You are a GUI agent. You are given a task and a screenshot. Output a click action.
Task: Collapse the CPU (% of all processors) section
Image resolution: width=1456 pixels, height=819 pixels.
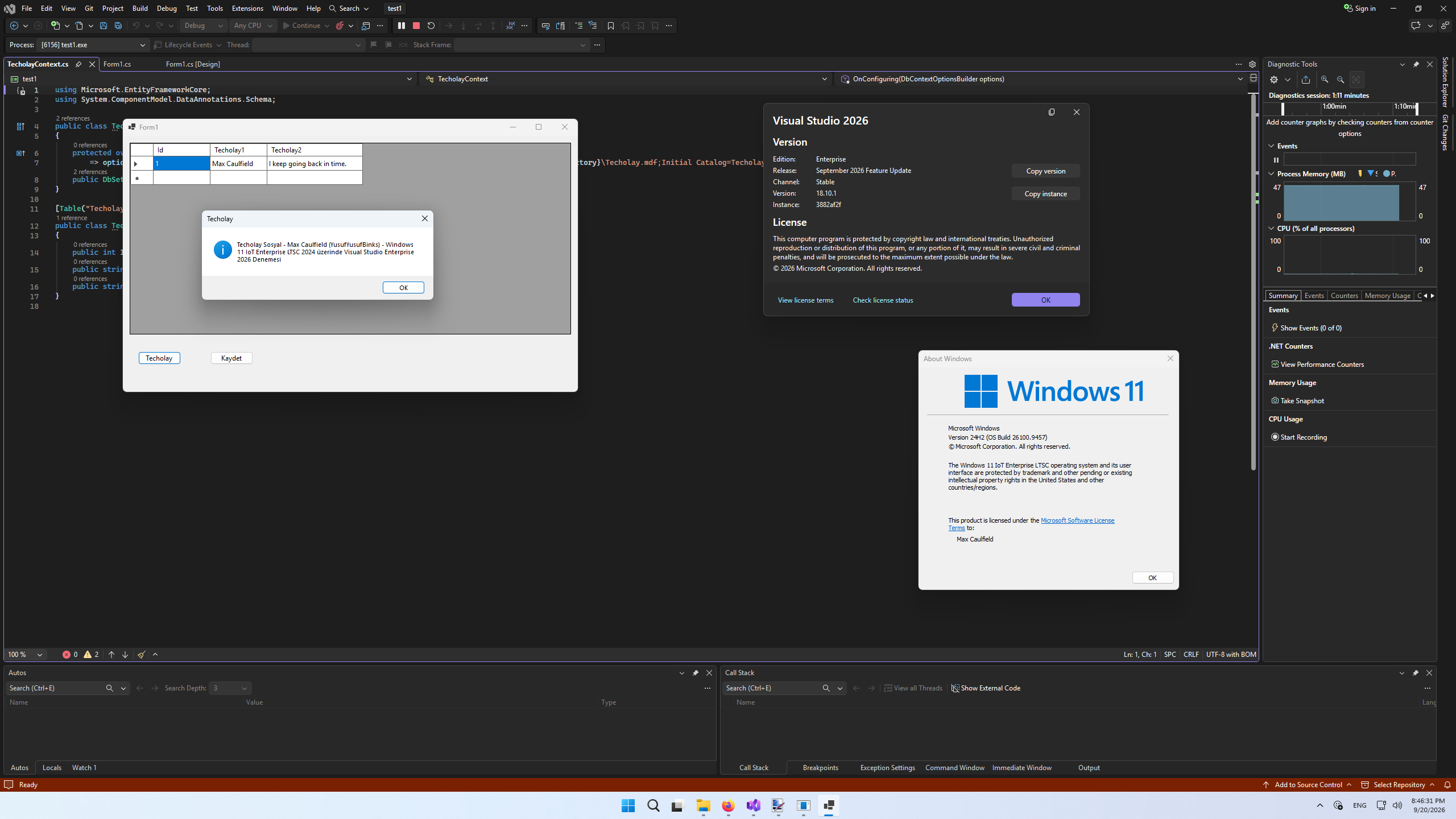click(1272, 229)
